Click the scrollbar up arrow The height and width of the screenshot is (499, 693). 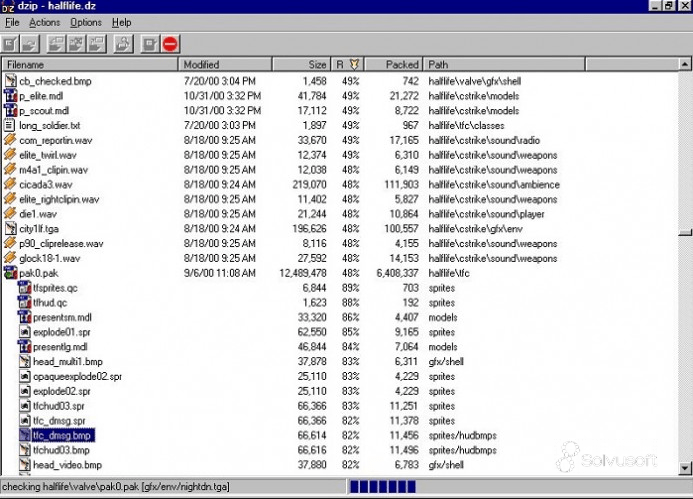coord(685,65)
